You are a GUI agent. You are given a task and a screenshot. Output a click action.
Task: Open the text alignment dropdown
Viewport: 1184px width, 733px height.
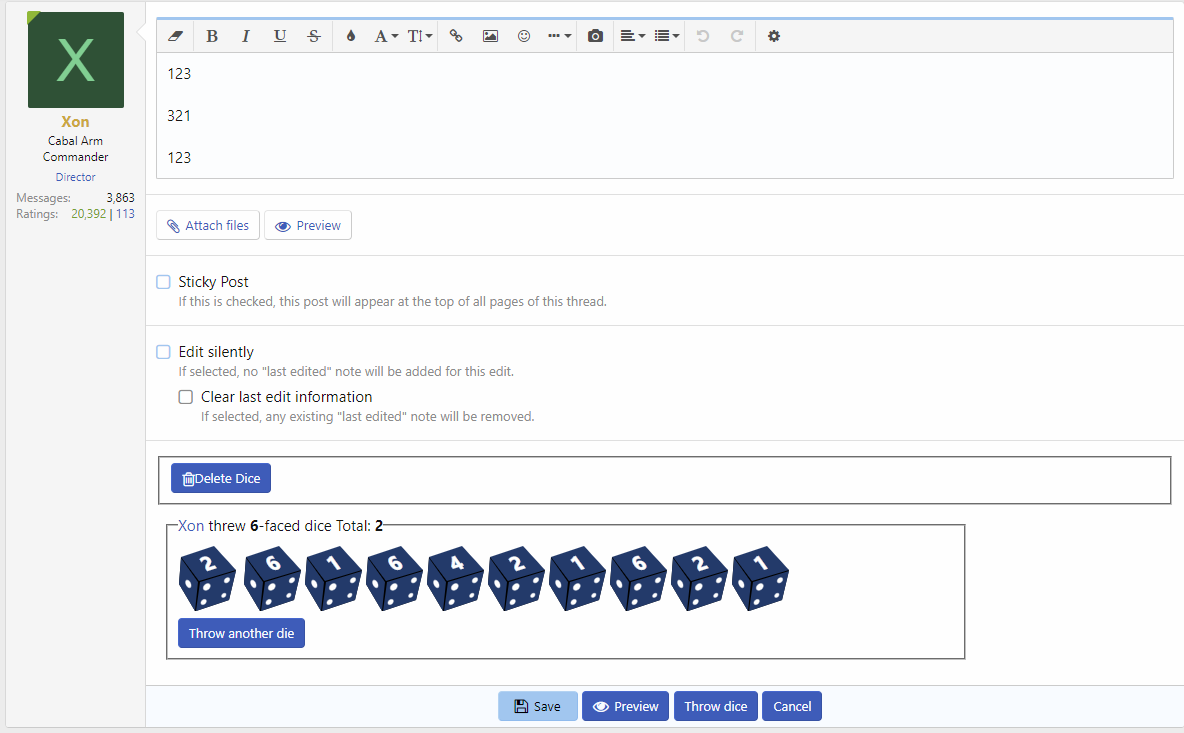point(632,36)
